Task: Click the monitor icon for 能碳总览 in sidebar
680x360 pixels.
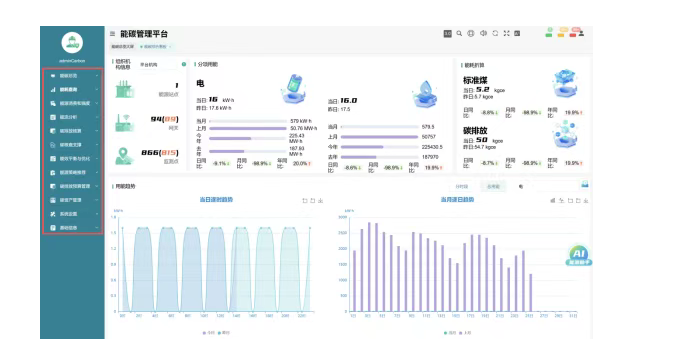Action: click(53, 76)
